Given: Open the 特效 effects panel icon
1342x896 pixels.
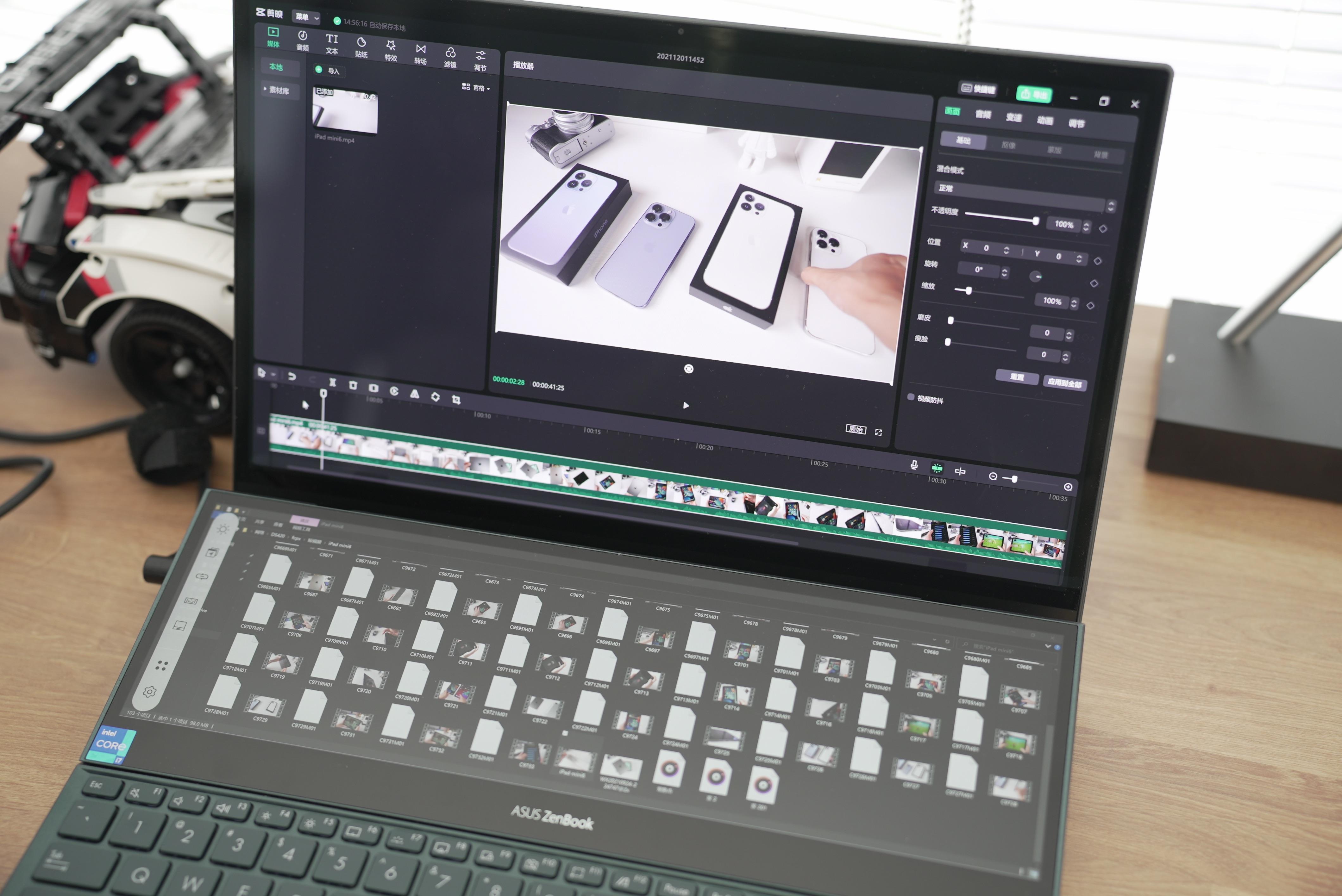Looking at the screenshot, I should tap(390, 51).
